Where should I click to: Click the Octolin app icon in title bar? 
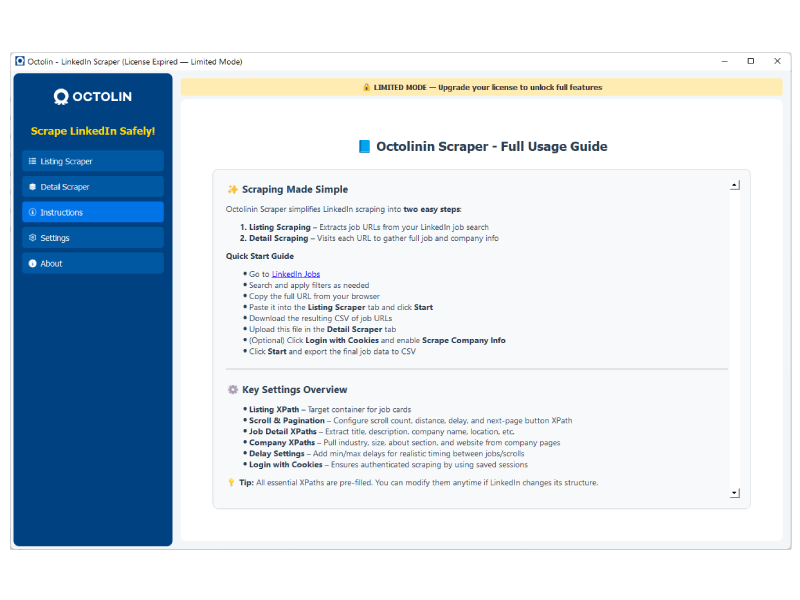[20, 61]
